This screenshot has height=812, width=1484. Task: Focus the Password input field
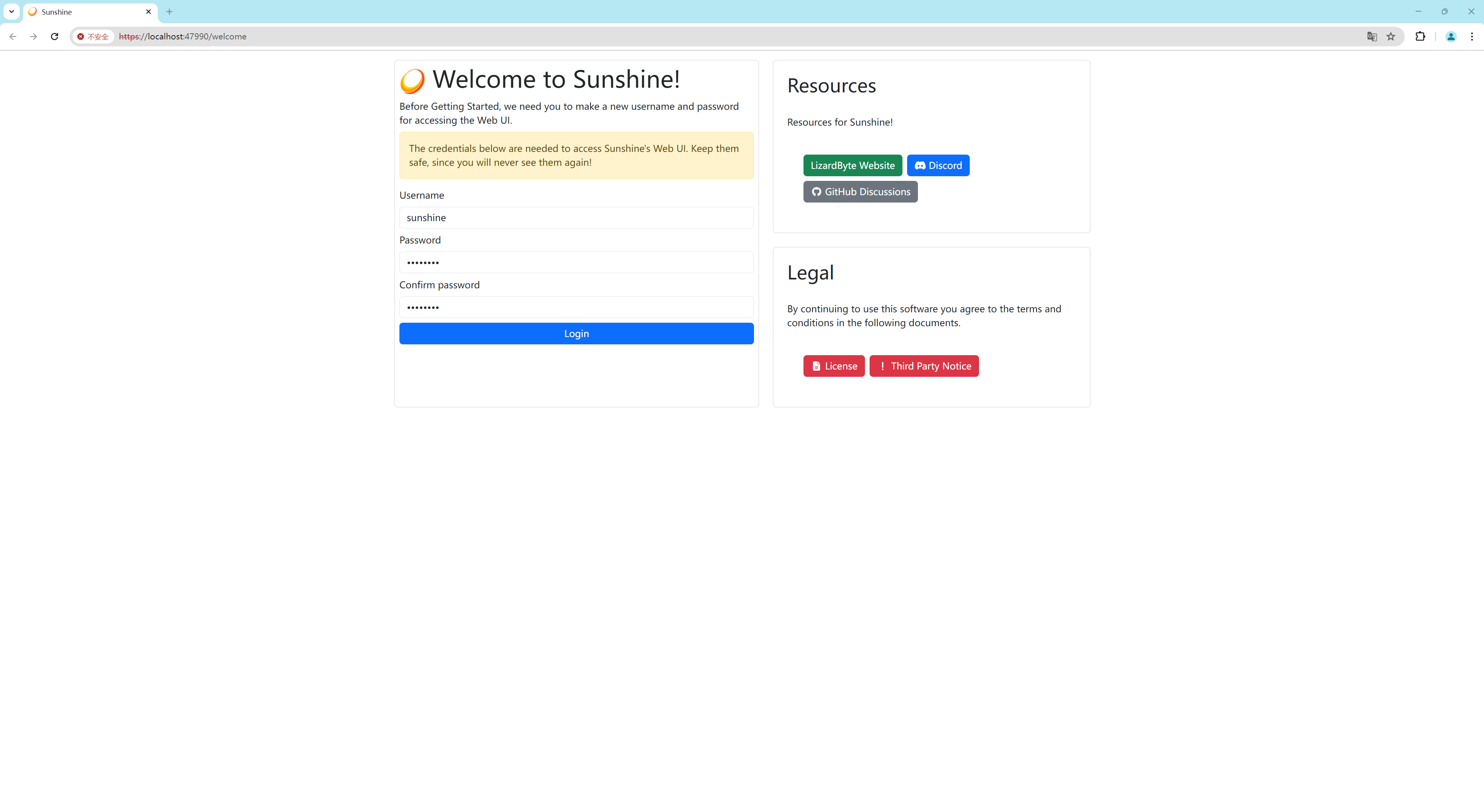point(576,262)
